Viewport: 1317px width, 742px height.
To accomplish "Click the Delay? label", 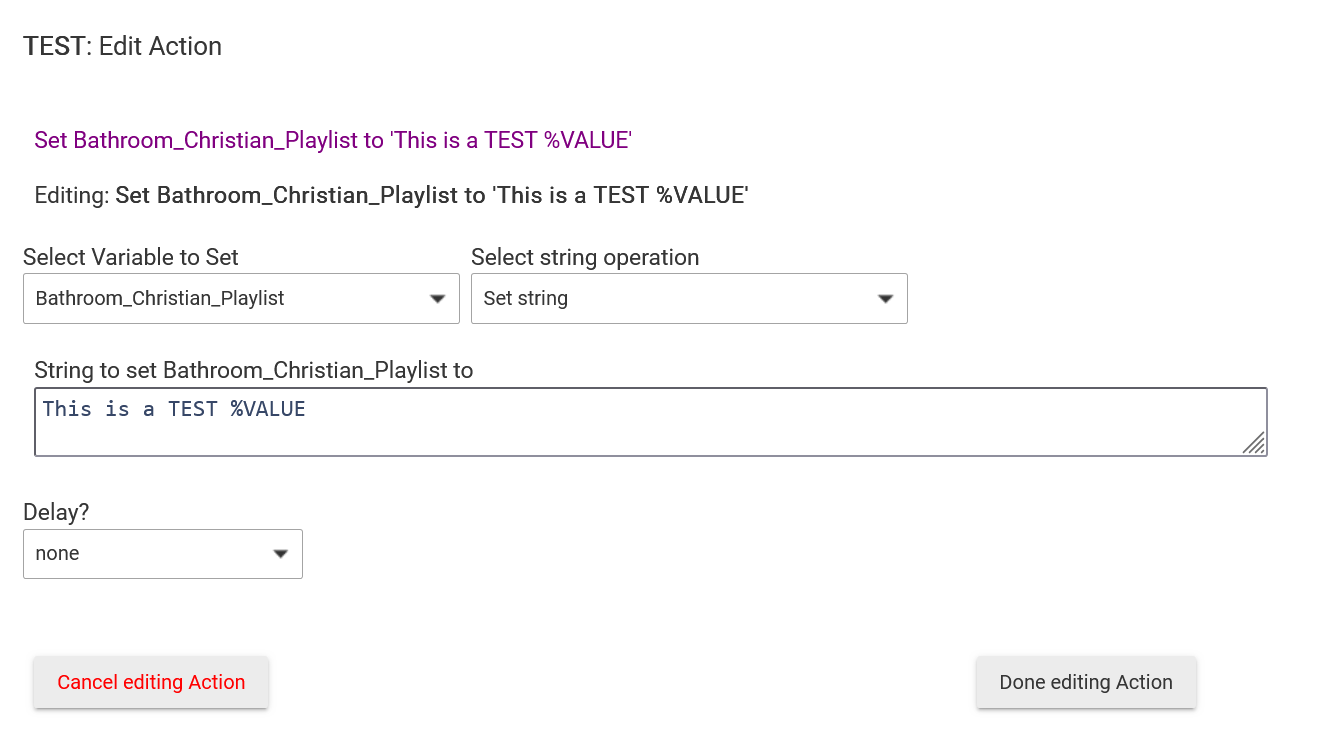I will click(56, 512).
